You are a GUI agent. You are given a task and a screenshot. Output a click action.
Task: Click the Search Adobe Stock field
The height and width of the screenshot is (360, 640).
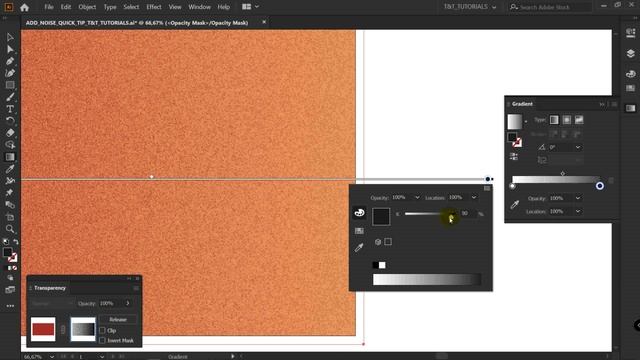(550, 7)
